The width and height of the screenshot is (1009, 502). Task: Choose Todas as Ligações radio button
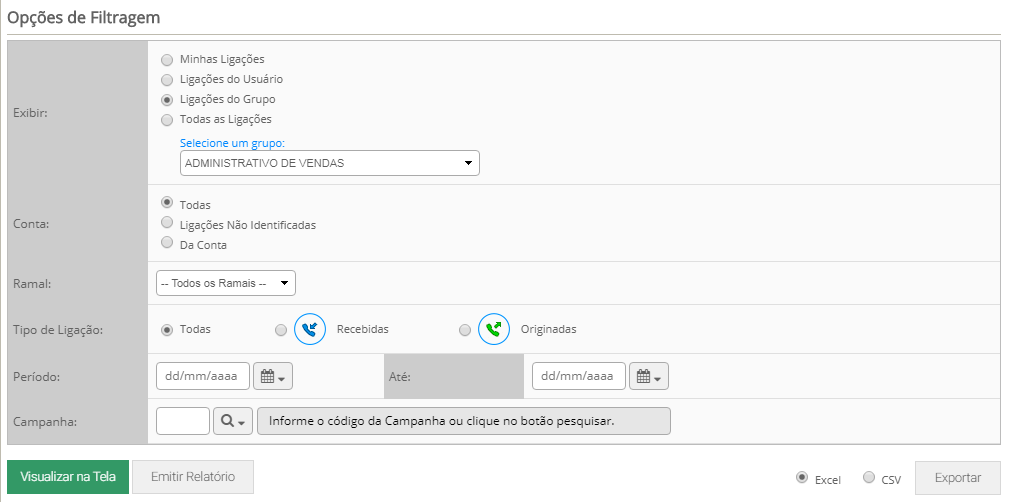167,120
